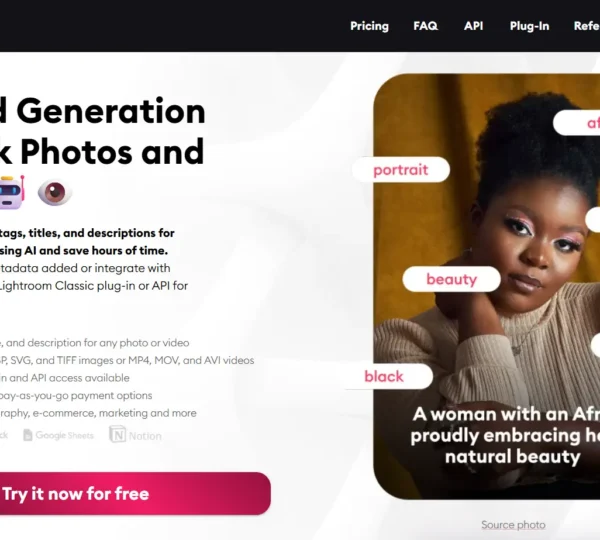This screenshot has width=600, height=540.
Task: Click the Generation headline text
Action: [111, 111]
